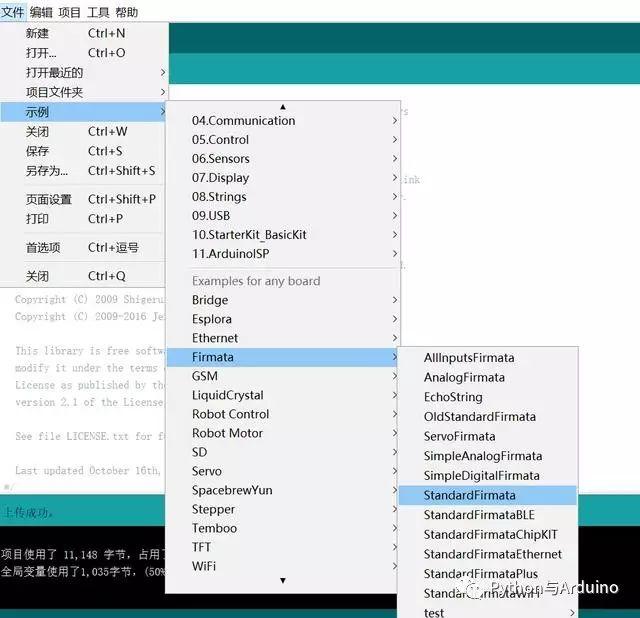This screenshot has width=640, height=618.
Task: Expand the Esplora library examples
Action: [283, 319]
